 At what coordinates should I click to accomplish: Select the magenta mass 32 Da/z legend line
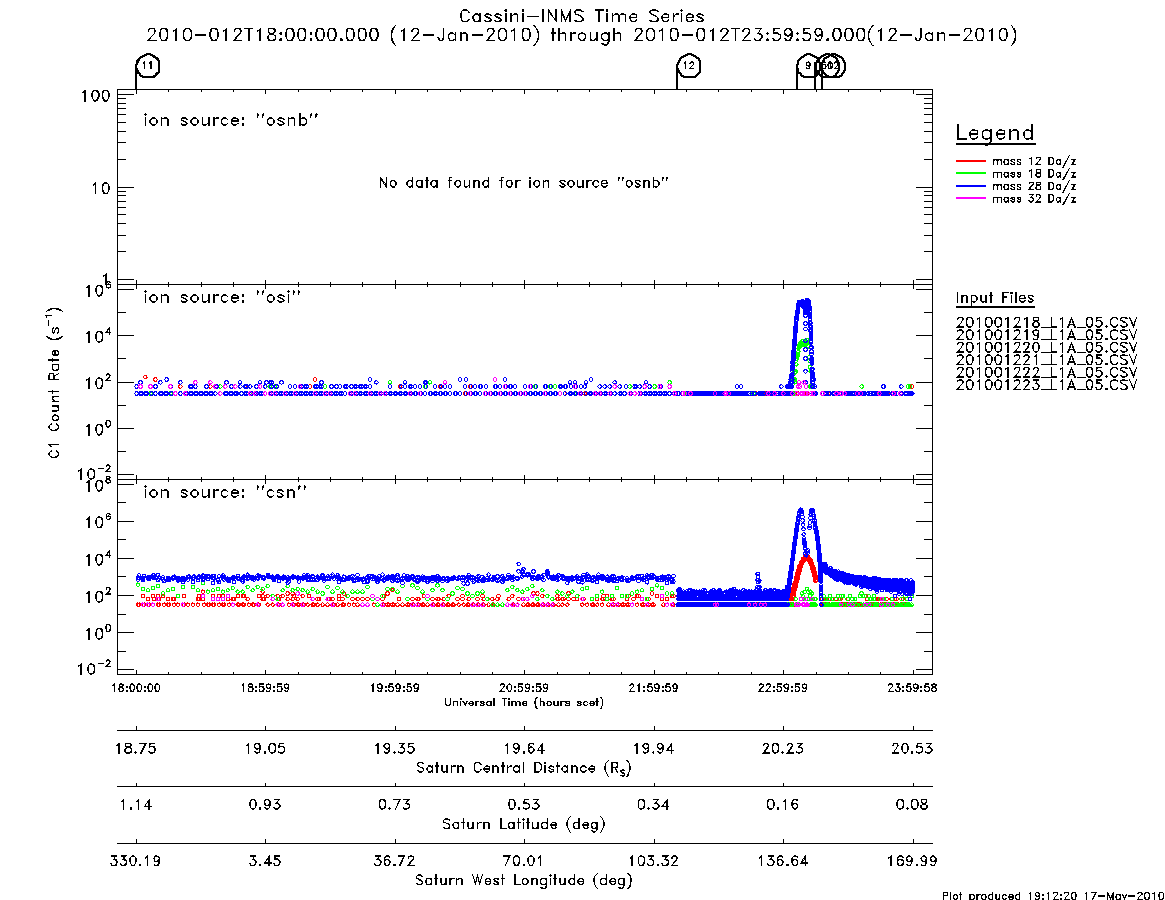pyautogui.click(x=970, y=199)
